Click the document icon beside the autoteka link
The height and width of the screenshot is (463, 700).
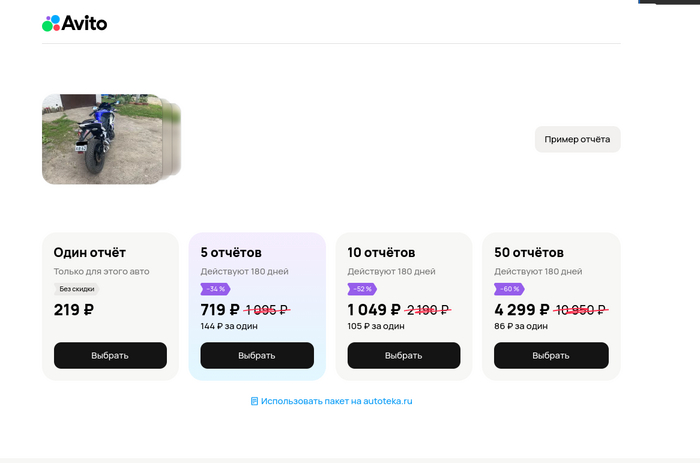click(x=254, y=401)
